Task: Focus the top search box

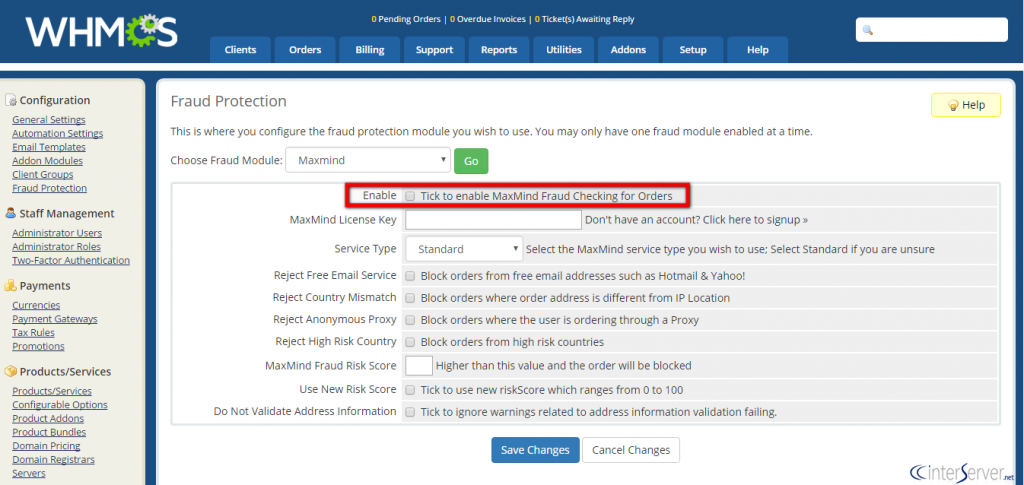Action: click(x=932, y=30)
